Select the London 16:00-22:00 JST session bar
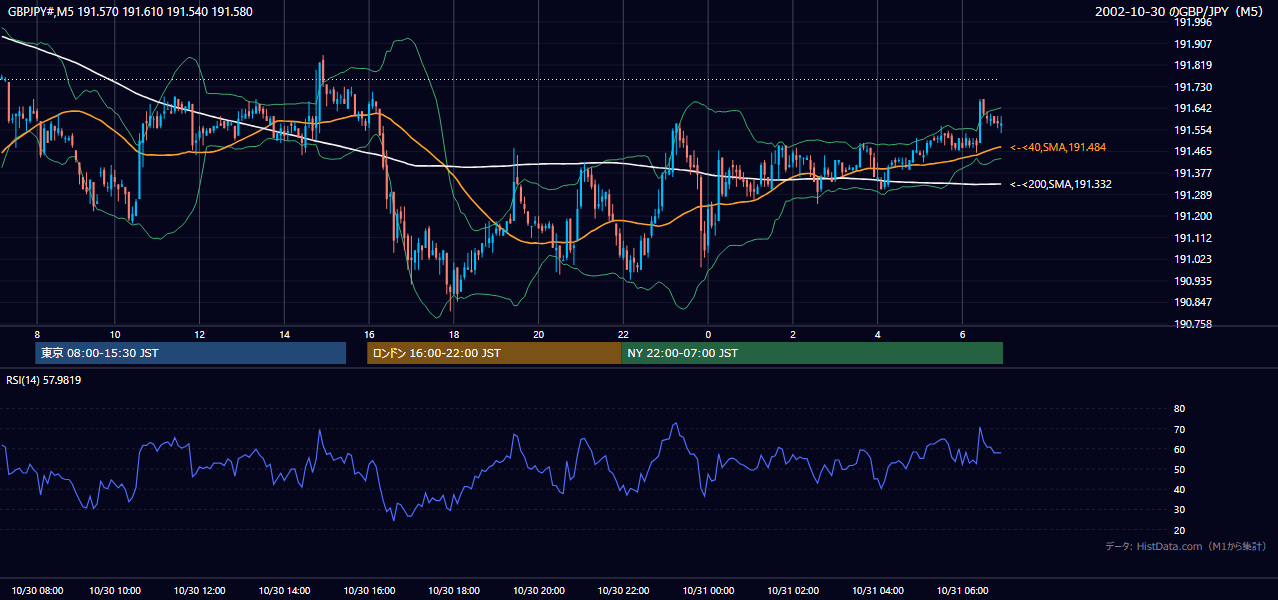Viewport: 1278px width, 600px height. tap(494, 353)
